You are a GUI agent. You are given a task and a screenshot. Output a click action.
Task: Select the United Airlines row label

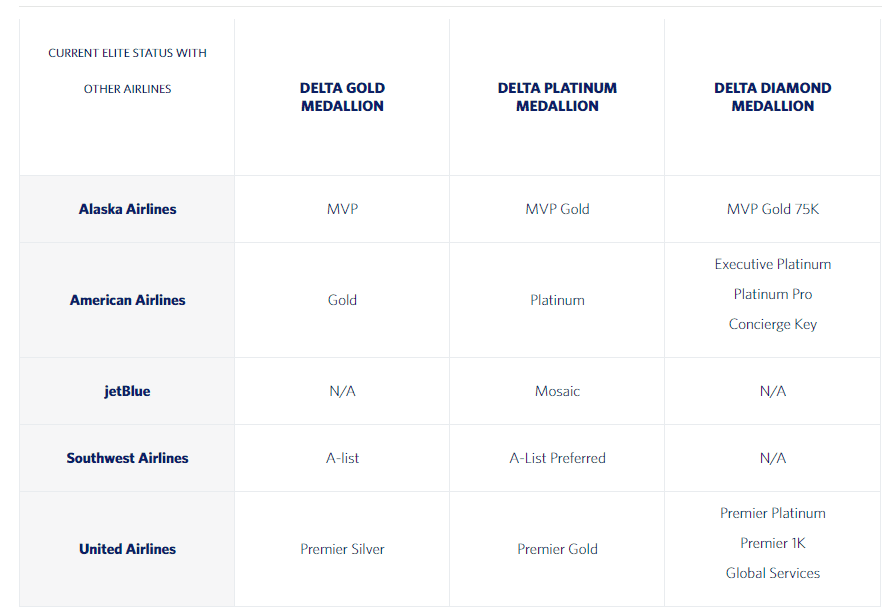[127, 549]
